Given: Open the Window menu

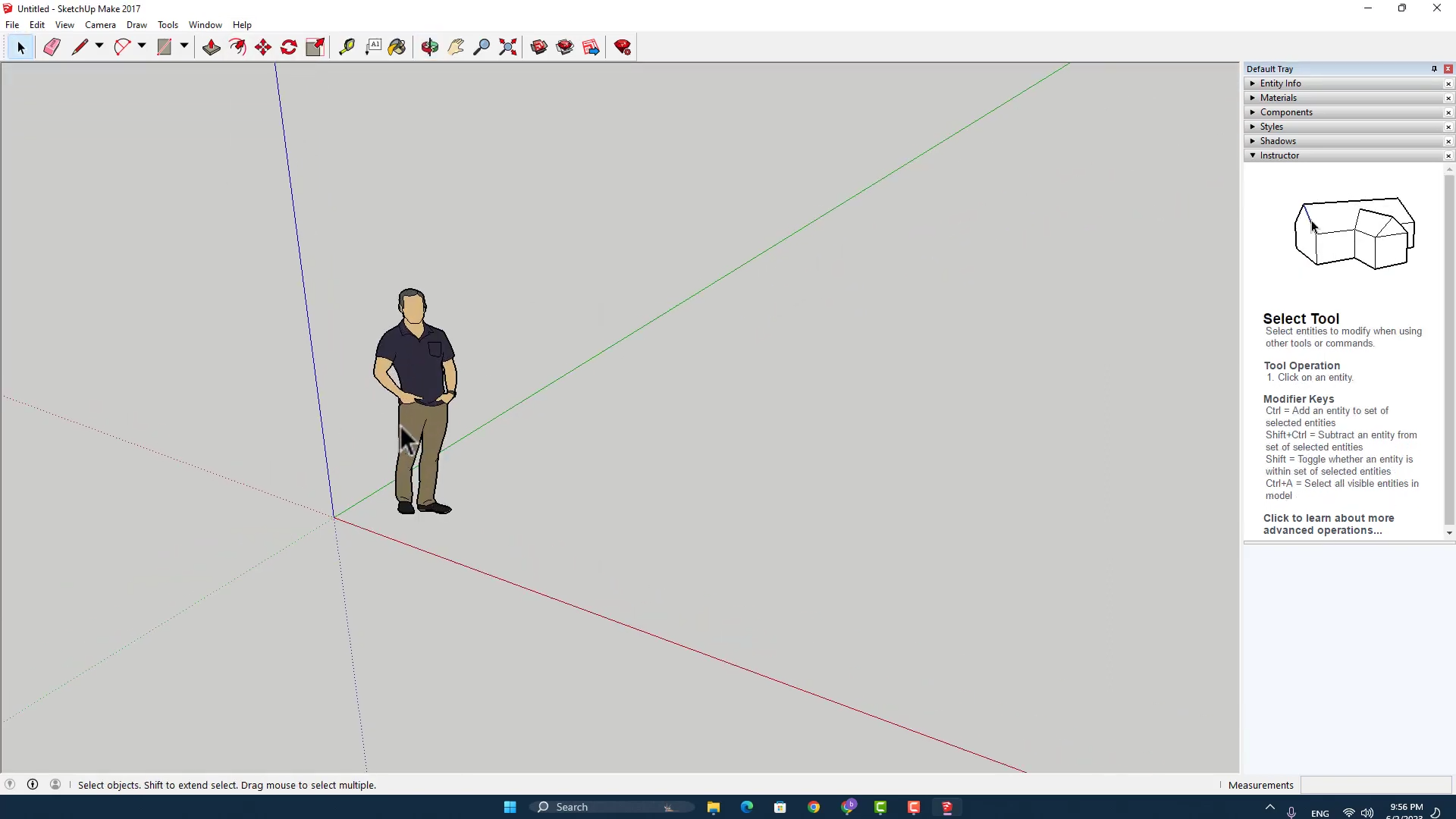Looking at the screenshot, I should 205,25.
